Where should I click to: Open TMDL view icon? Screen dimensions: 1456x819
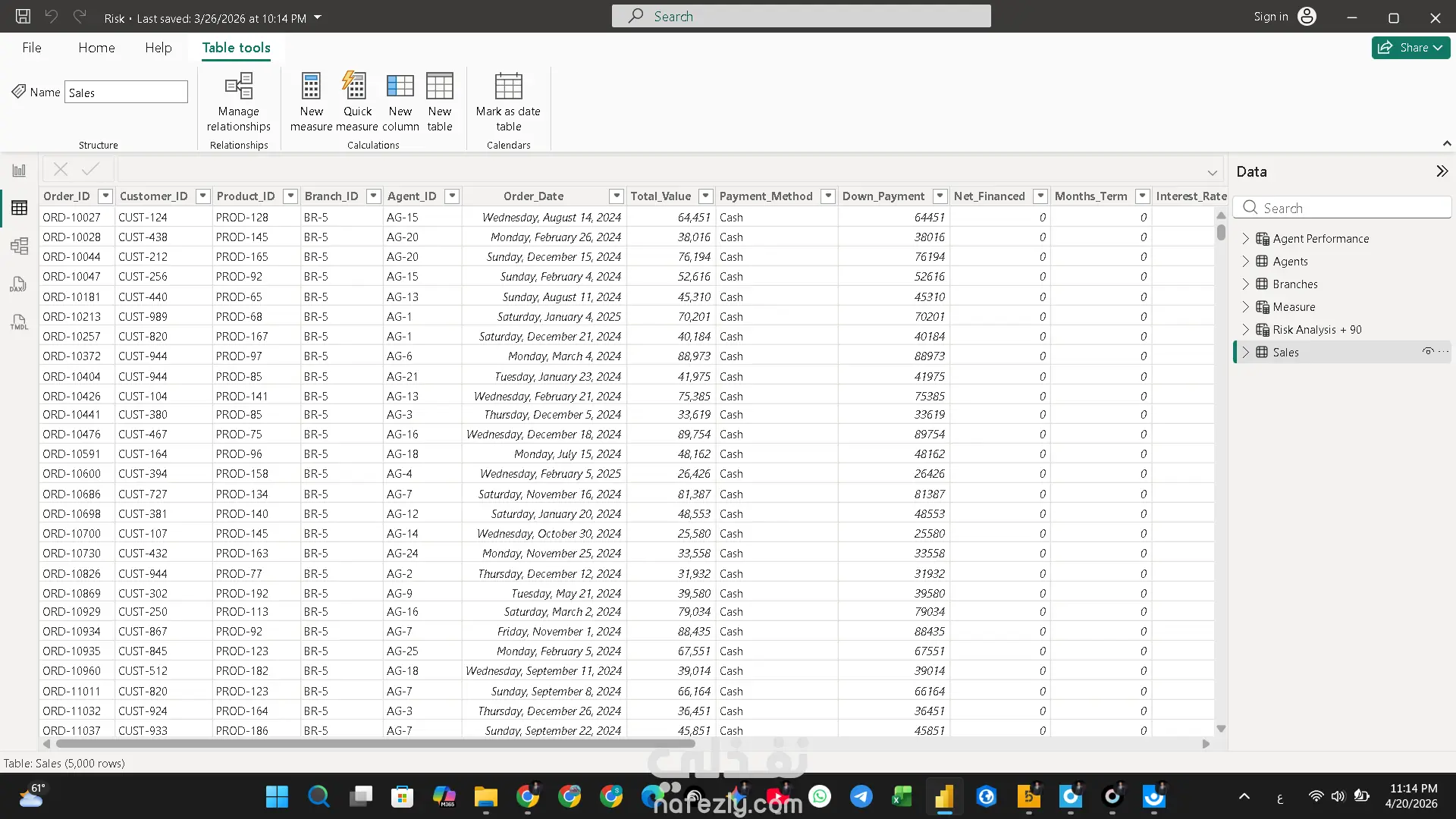pos(19,322)
